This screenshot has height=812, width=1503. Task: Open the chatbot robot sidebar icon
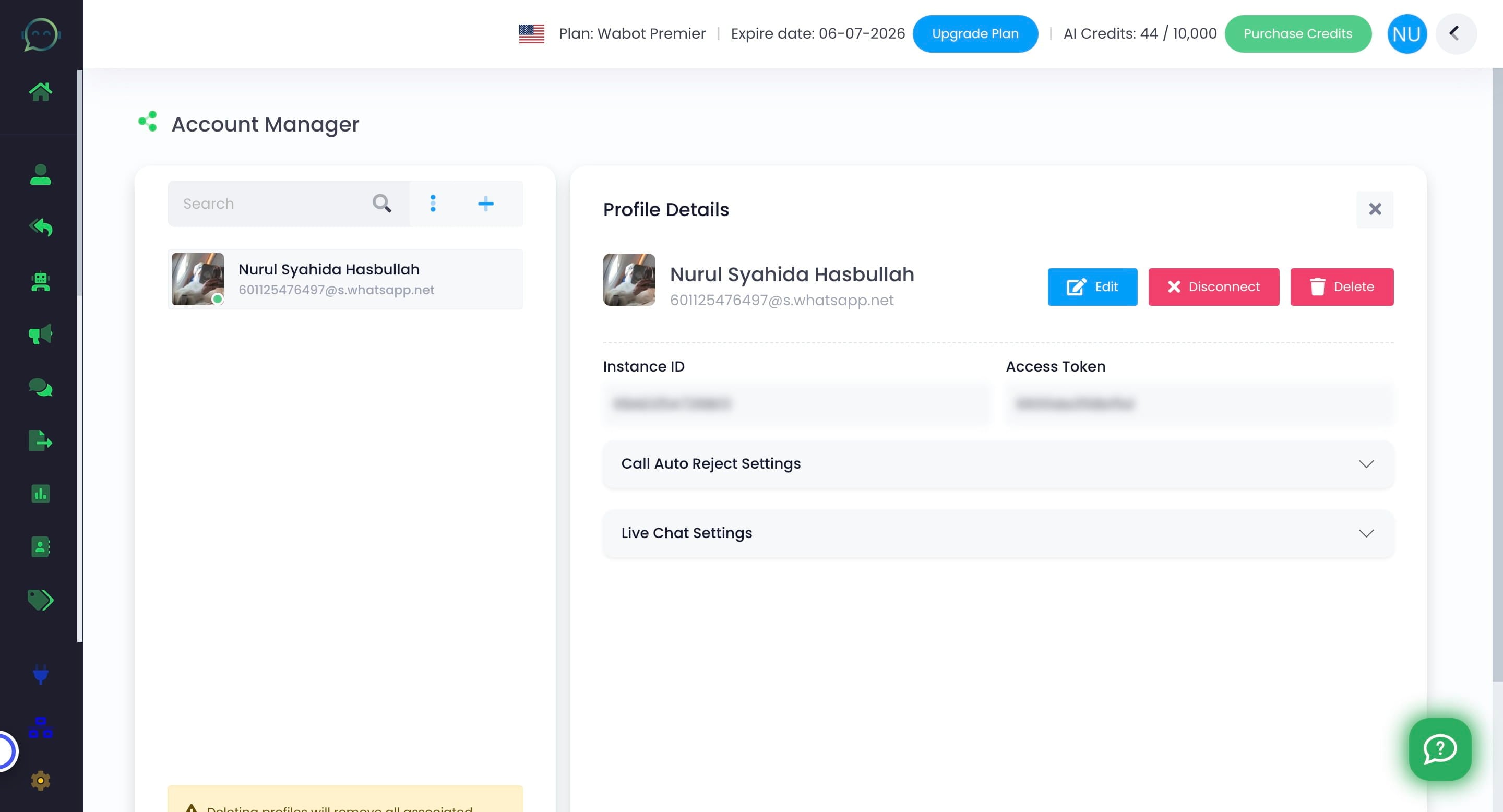pyautogui.click(x=40, y=282)
